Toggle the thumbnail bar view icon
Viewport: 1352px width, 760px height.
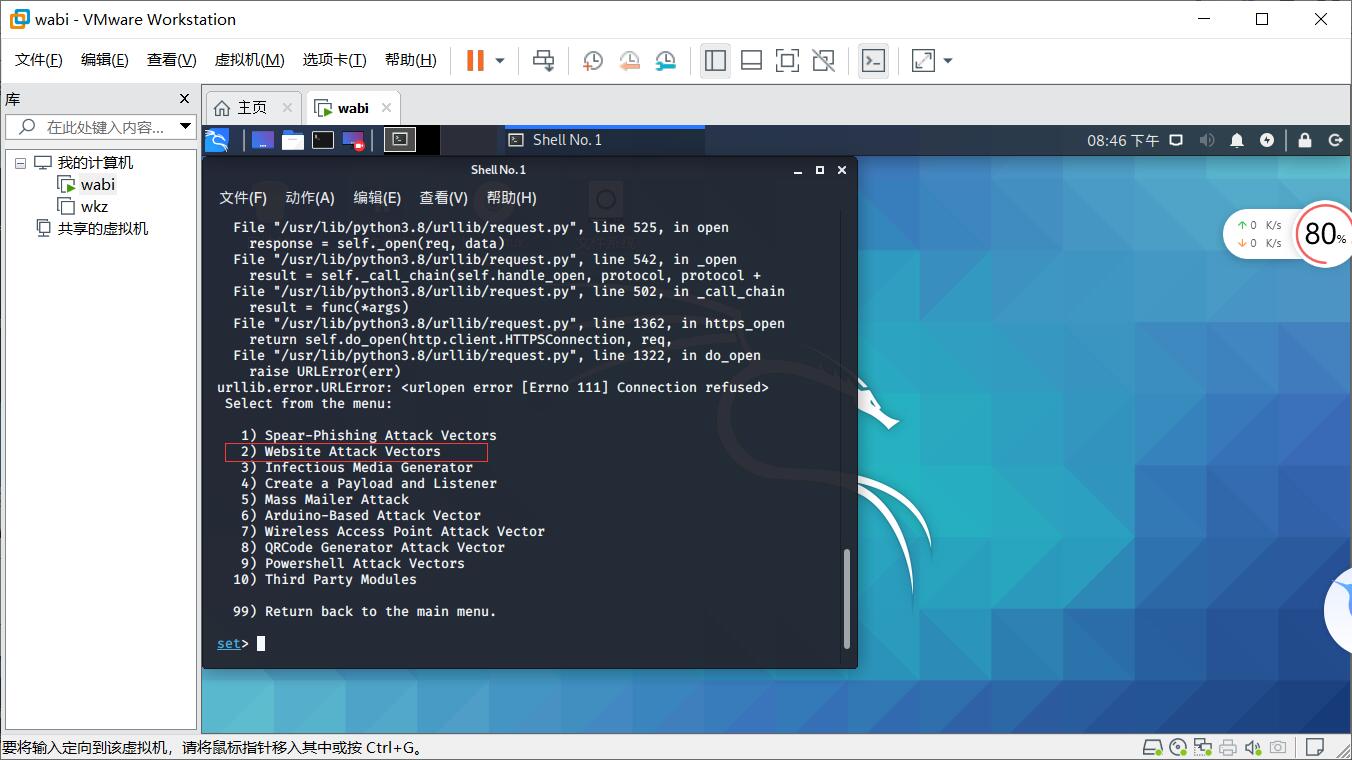pos(751,61)
